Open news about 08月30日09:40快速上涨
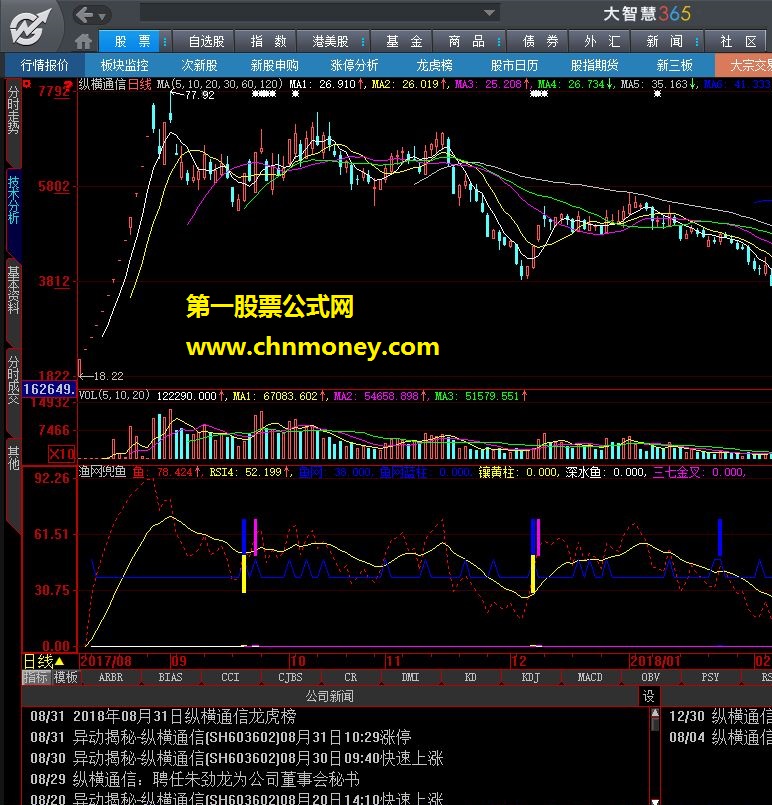 258,758
